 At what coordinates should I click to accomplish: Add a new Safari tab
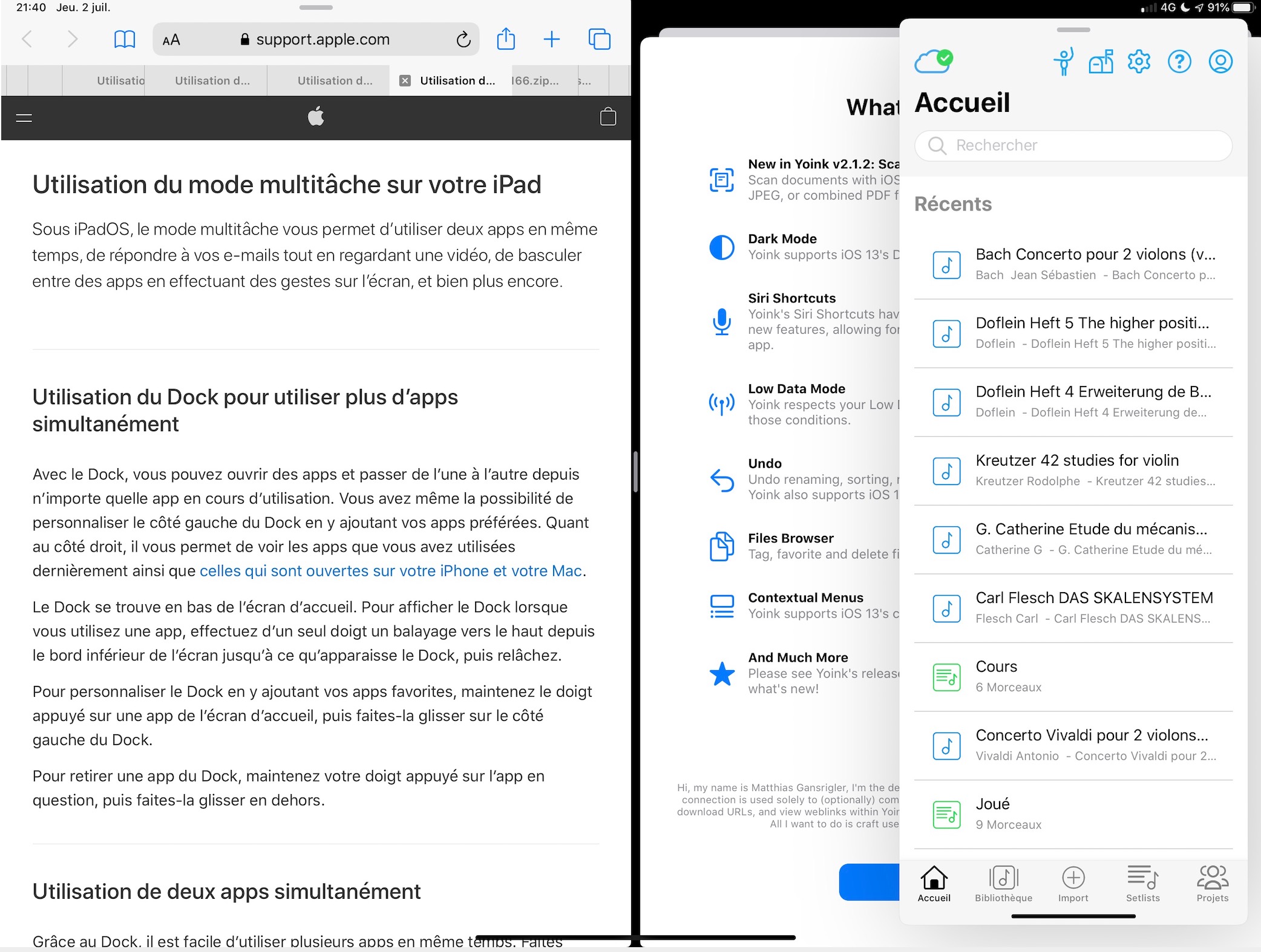(x=551, y=40)
